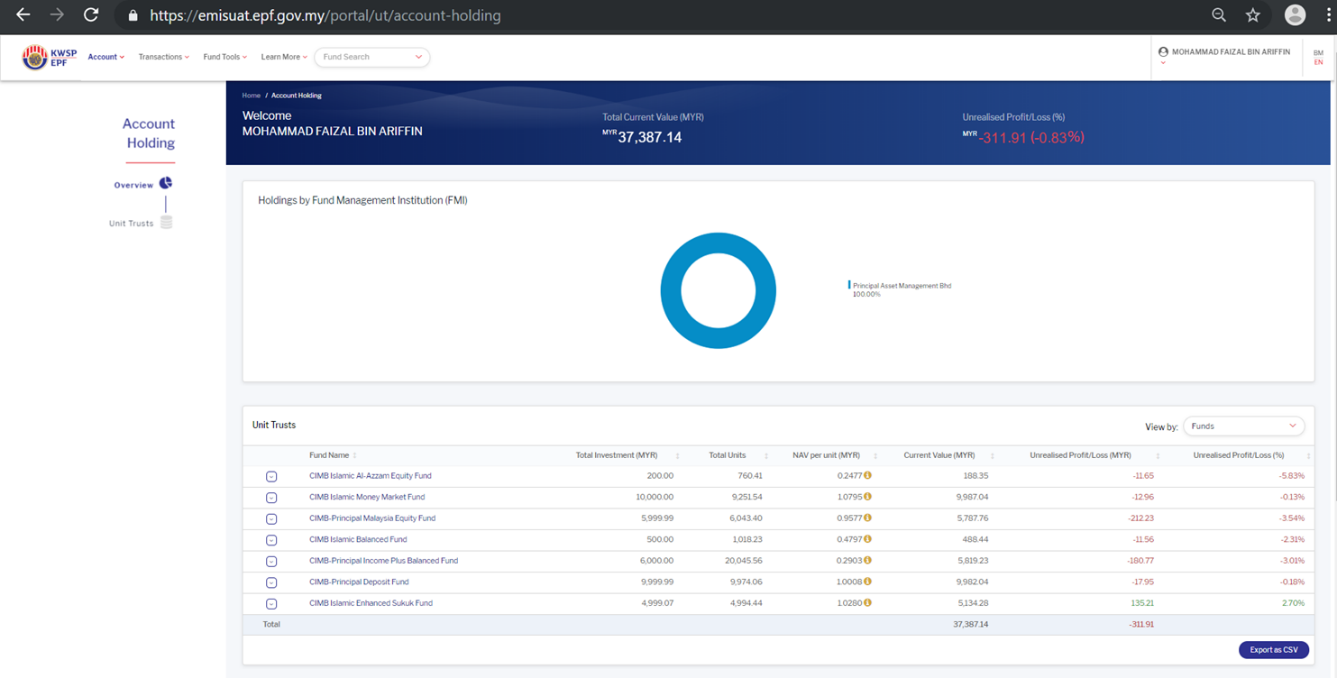
Task: Open the Fund Search dropdown
Action: (372, 57)
